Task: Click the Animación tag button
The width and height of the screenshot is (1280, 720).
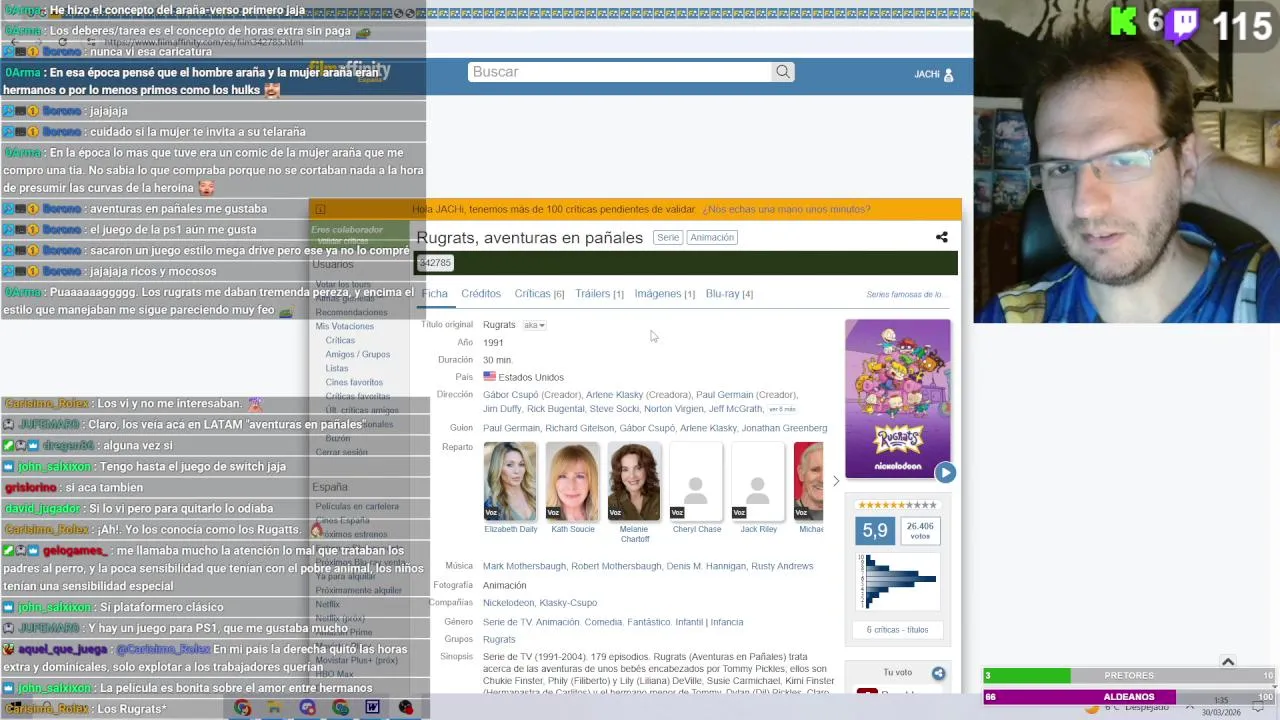Action: pos(712,237)
